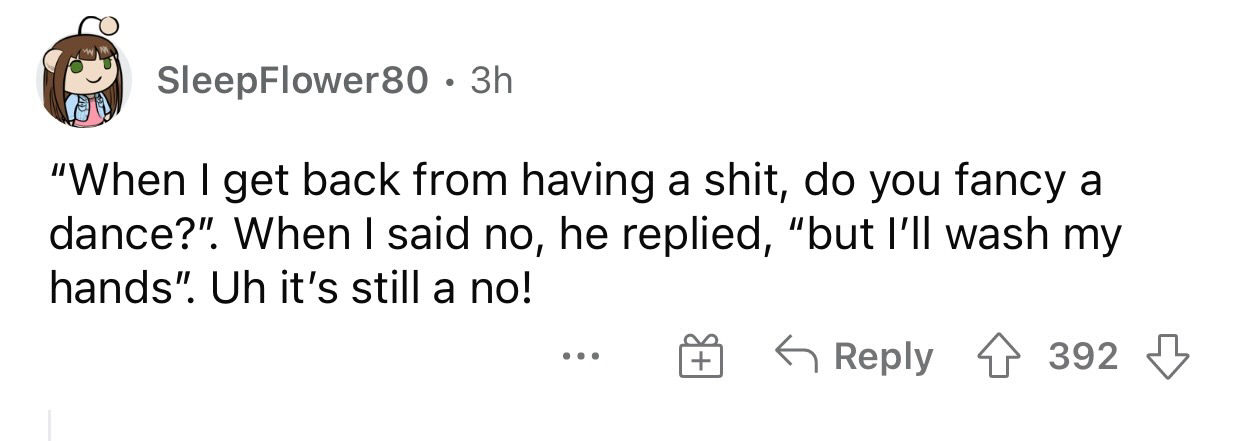This screenshot has height=441, width=1242.
Task: Visit the SleepFlower80 username profile link
Action: (x=293, y=81)
